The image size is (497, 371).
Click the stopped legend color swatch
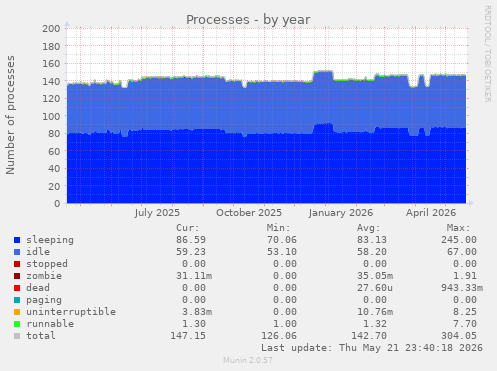coord(17,264)
